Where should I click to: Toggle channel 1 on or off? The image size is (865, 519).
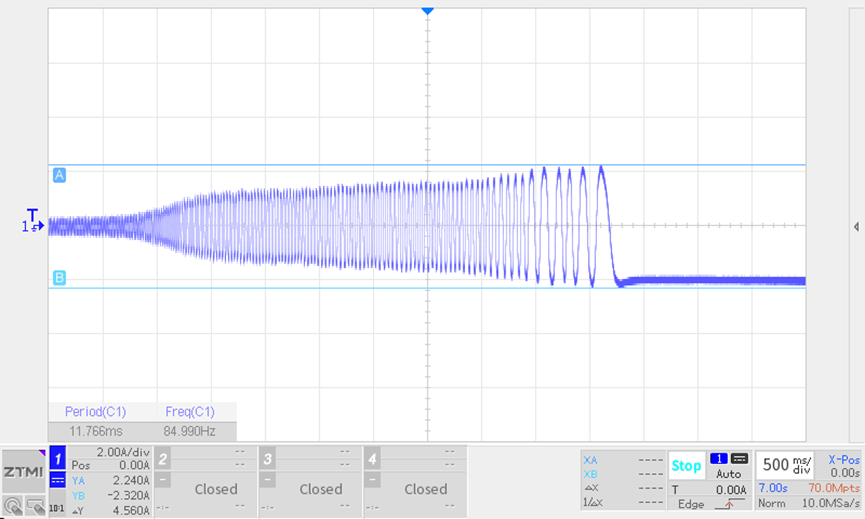pos(57,457)
